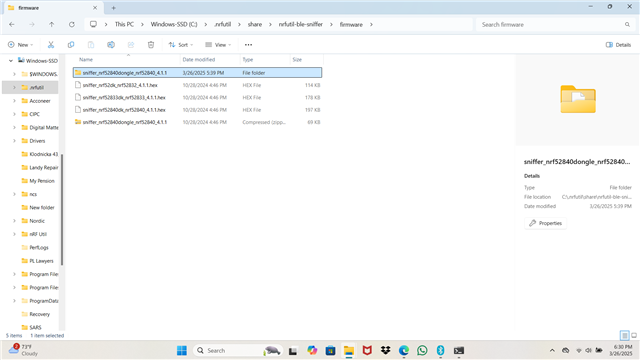Click nrfutil-ble-sniffer in breadcrumb
This screenshot has height=360, width=640.
301,24
